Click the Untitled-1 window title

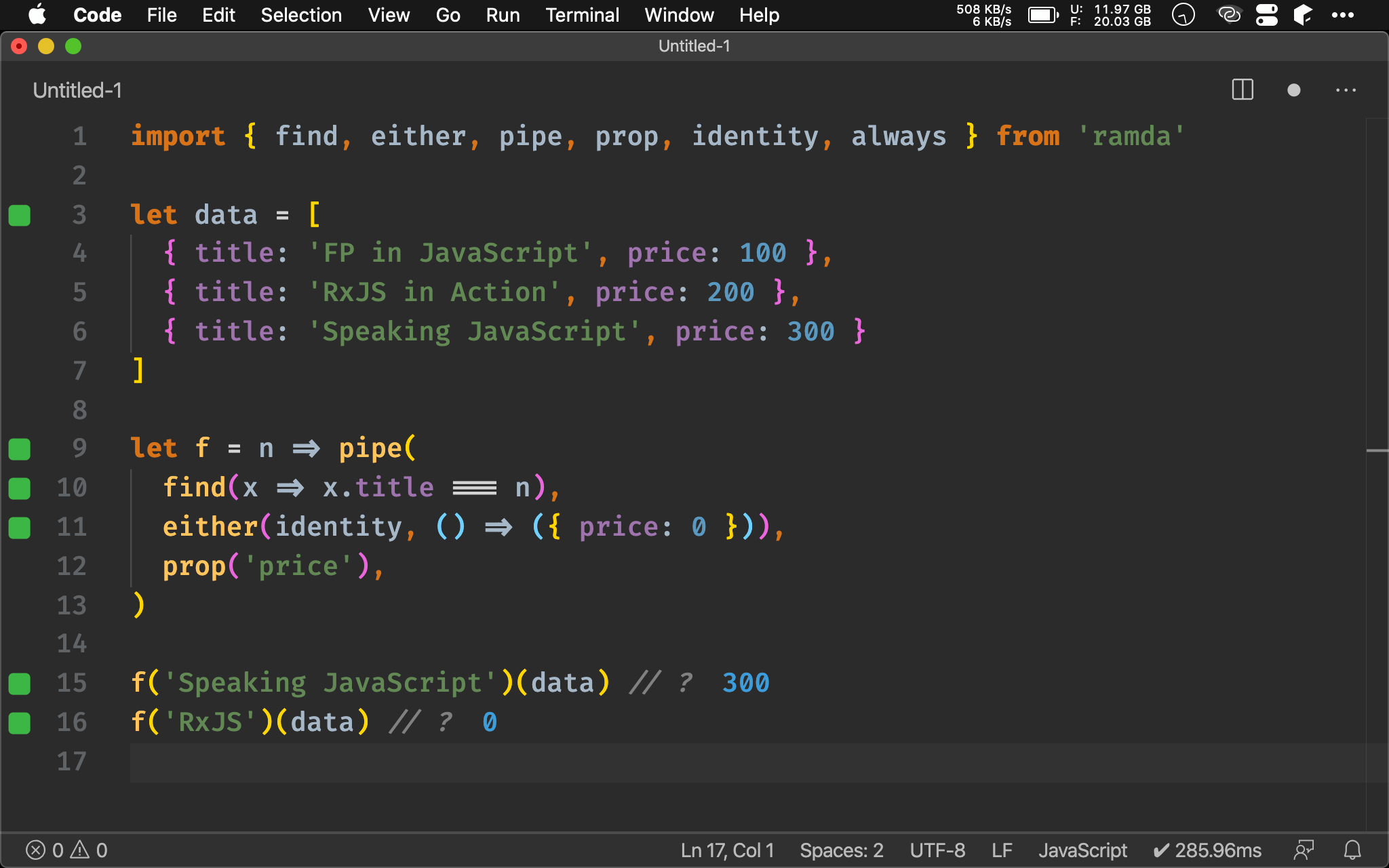[694, 46]
